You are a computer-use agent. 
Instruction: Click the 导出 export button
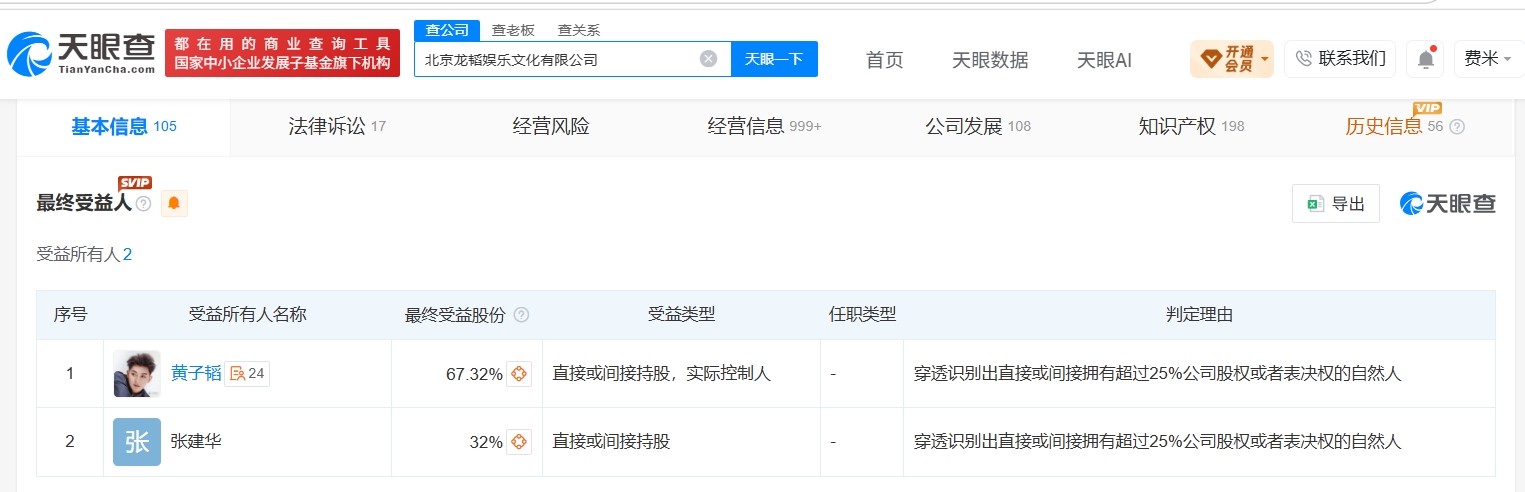1336,204
